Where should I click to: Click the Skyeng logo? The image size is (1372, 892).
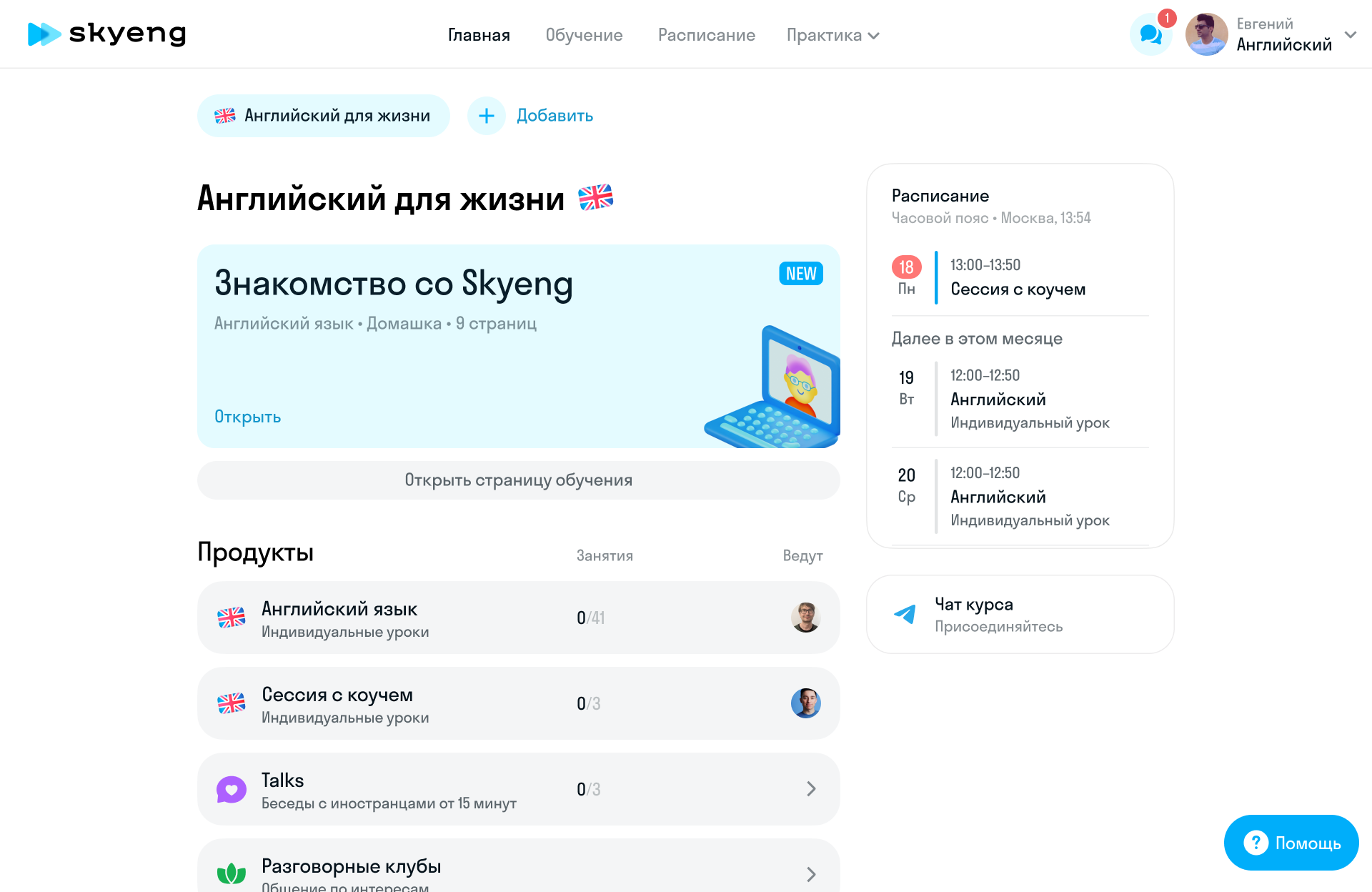point(107,34)
